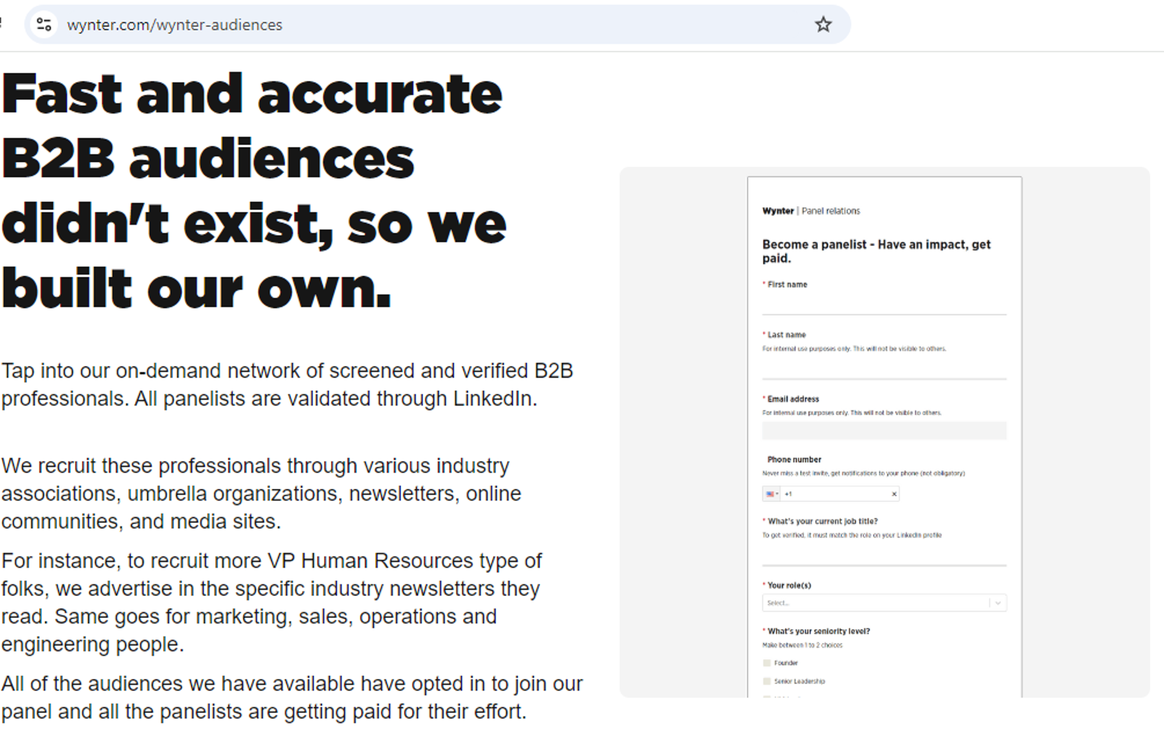This screenshot has height=729, width=1164.
Task: Click the chevron arrow on role dropdown
Action: pyautogui.click(x=997, y=603)
